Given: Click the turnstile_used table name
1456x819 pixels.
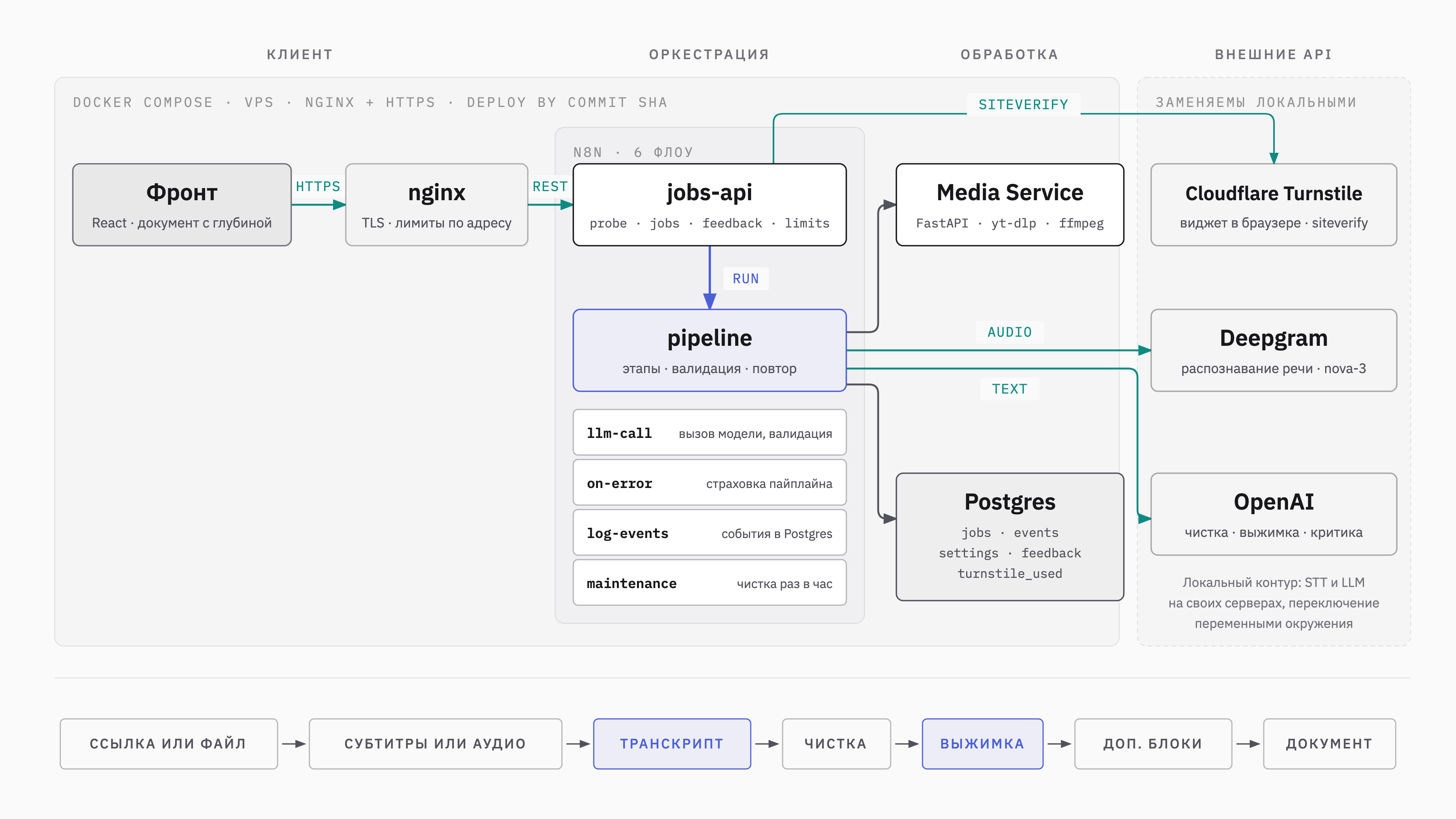Looking at the screenshot, I should point(1009,574).
